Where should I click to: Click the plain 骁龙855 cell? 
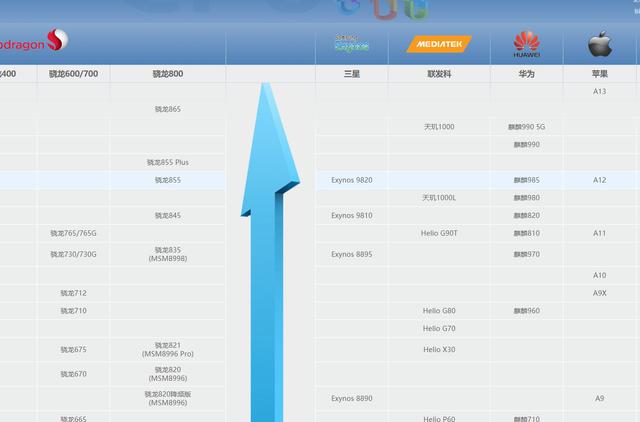click(x=168, y=180)
